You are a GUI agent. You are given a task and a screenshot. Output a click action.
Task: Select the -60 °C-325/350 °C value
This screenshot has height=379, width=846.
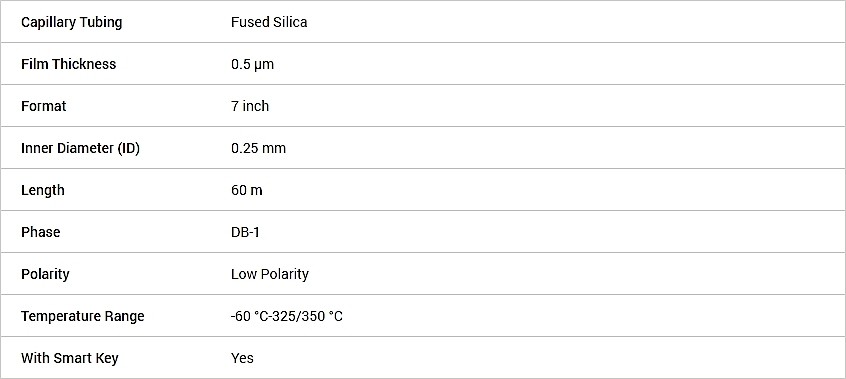point(286,316)
